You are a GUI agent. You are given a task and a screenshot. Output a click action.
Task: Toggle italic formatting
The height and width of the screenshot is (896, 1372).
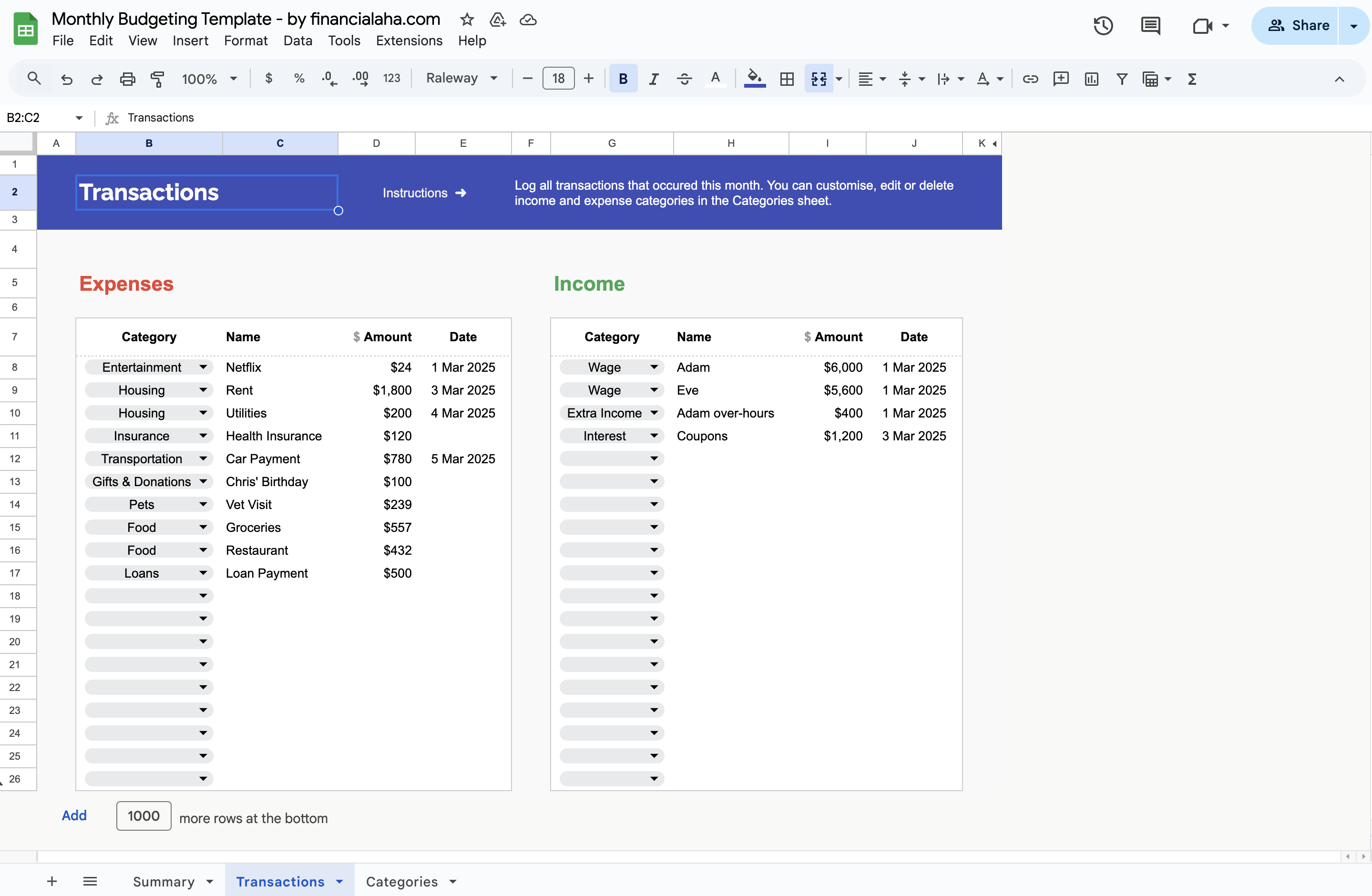(654, 78)
